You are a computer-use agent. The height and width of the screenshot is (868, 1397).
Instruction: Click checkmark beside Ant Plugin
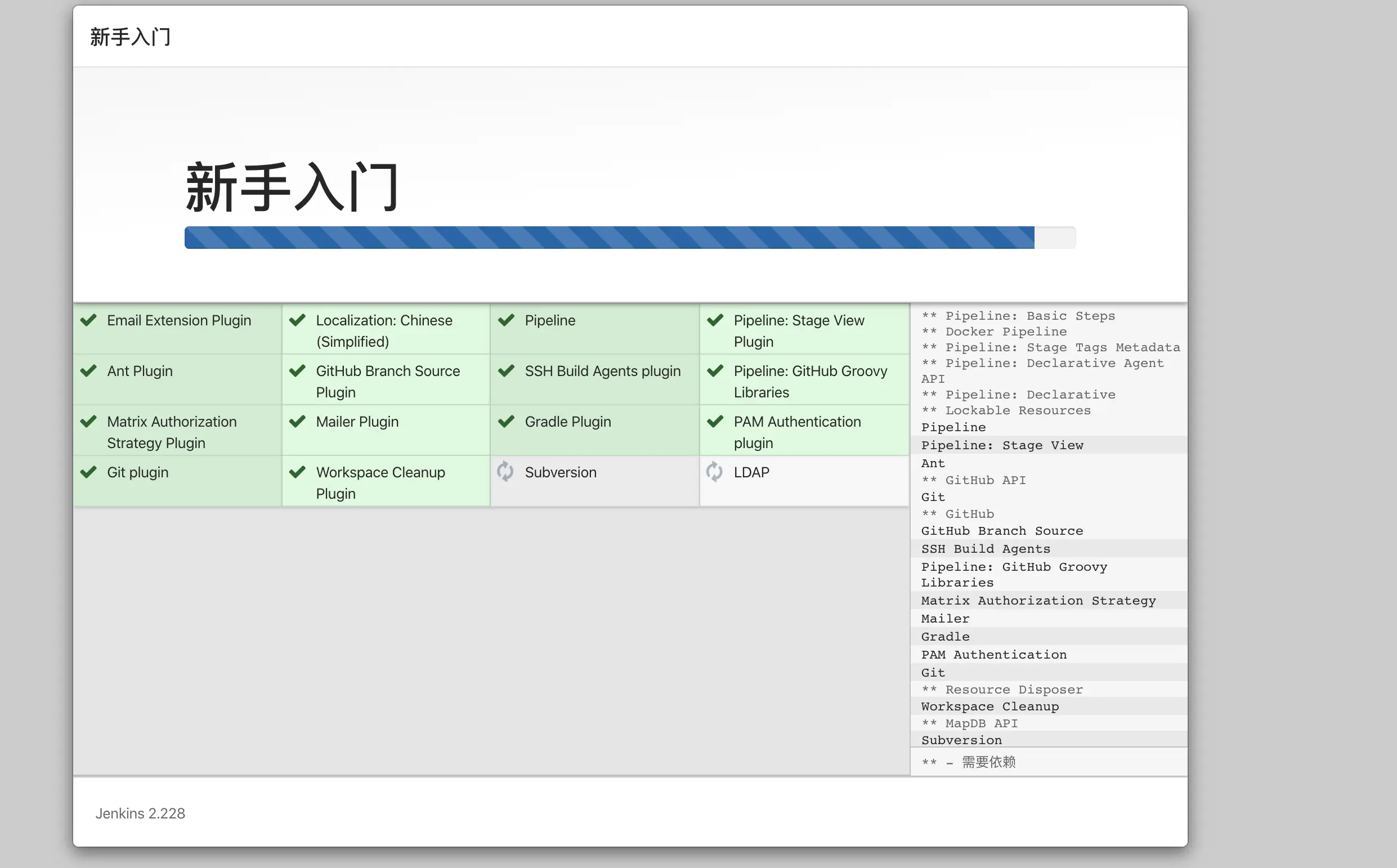click(88, 371)
